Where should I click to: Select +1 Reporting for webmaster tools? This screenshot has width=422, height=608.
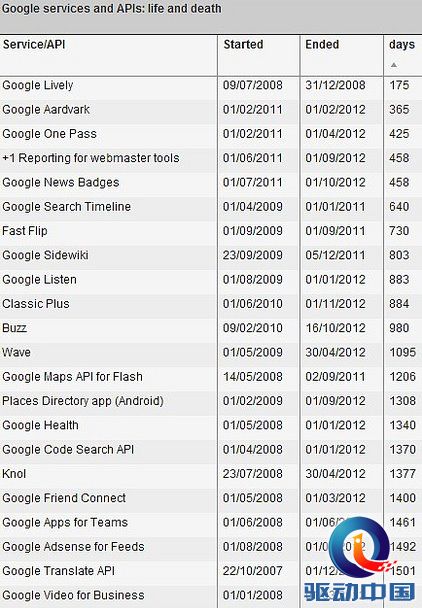point(91,158)
